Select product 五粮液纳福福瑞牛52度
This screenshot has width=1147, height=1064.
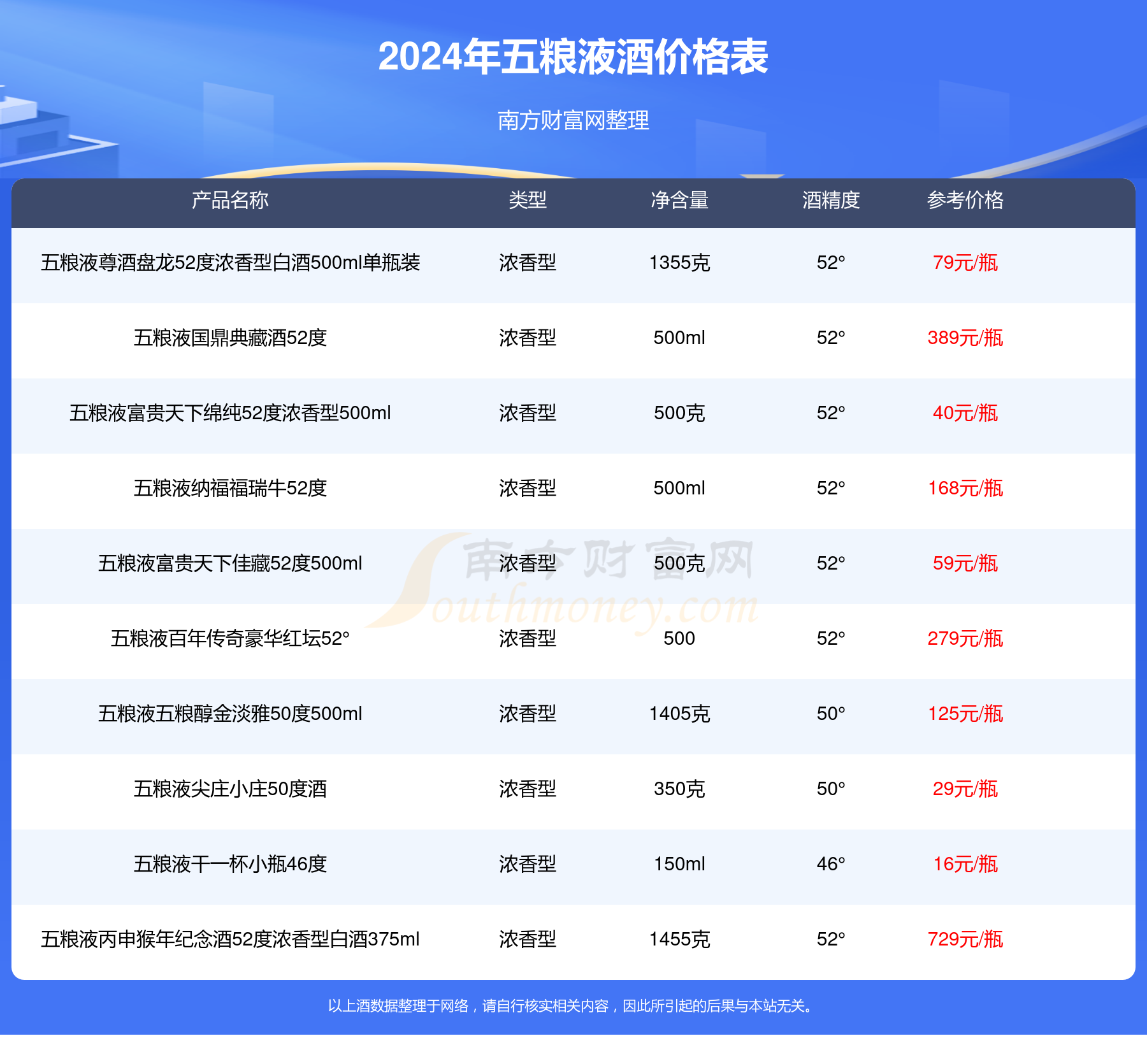tap(230, 488)
